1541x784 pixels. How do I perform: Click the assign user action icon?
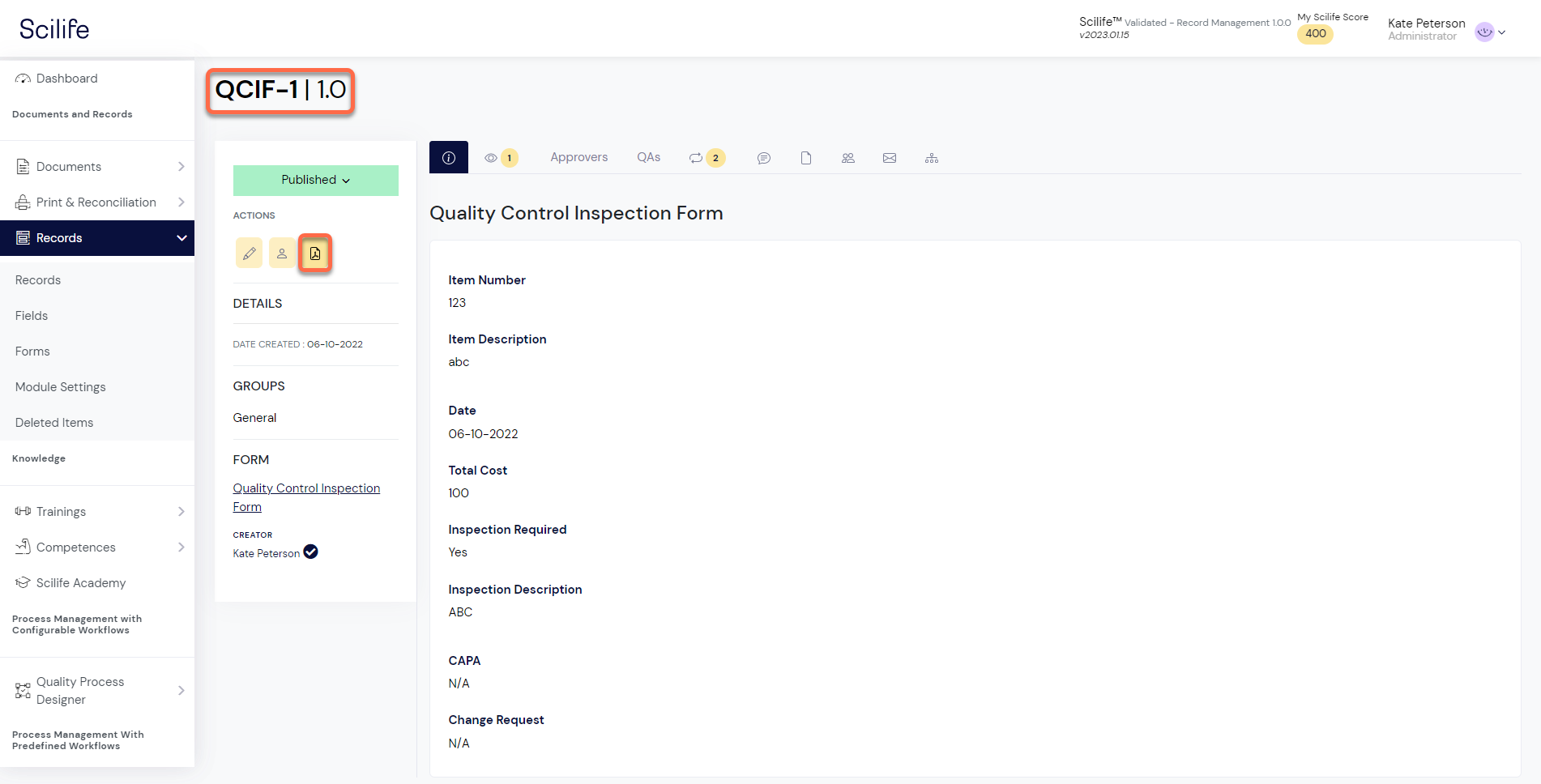(x=282, y=254)
